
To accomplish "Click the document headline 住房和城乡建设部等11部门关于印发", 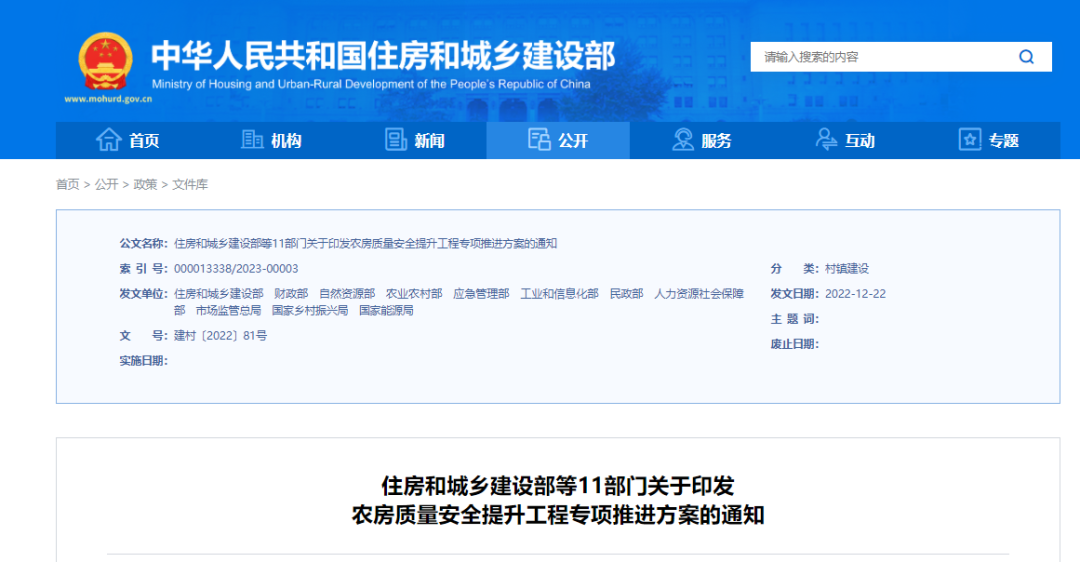I will click(x=557, y=486).
